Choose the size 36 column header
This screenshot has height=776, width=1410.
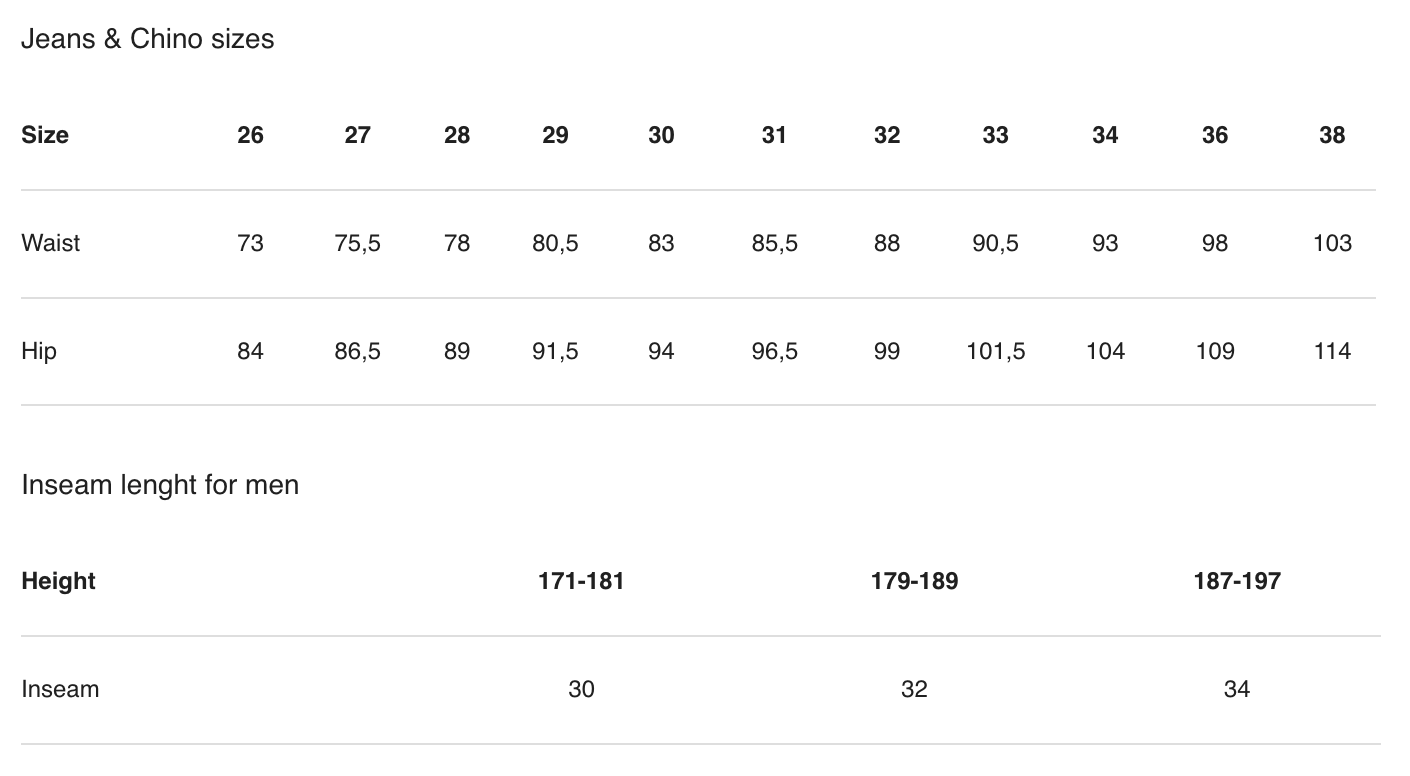pyautogui.click(x=1214, y=135)
